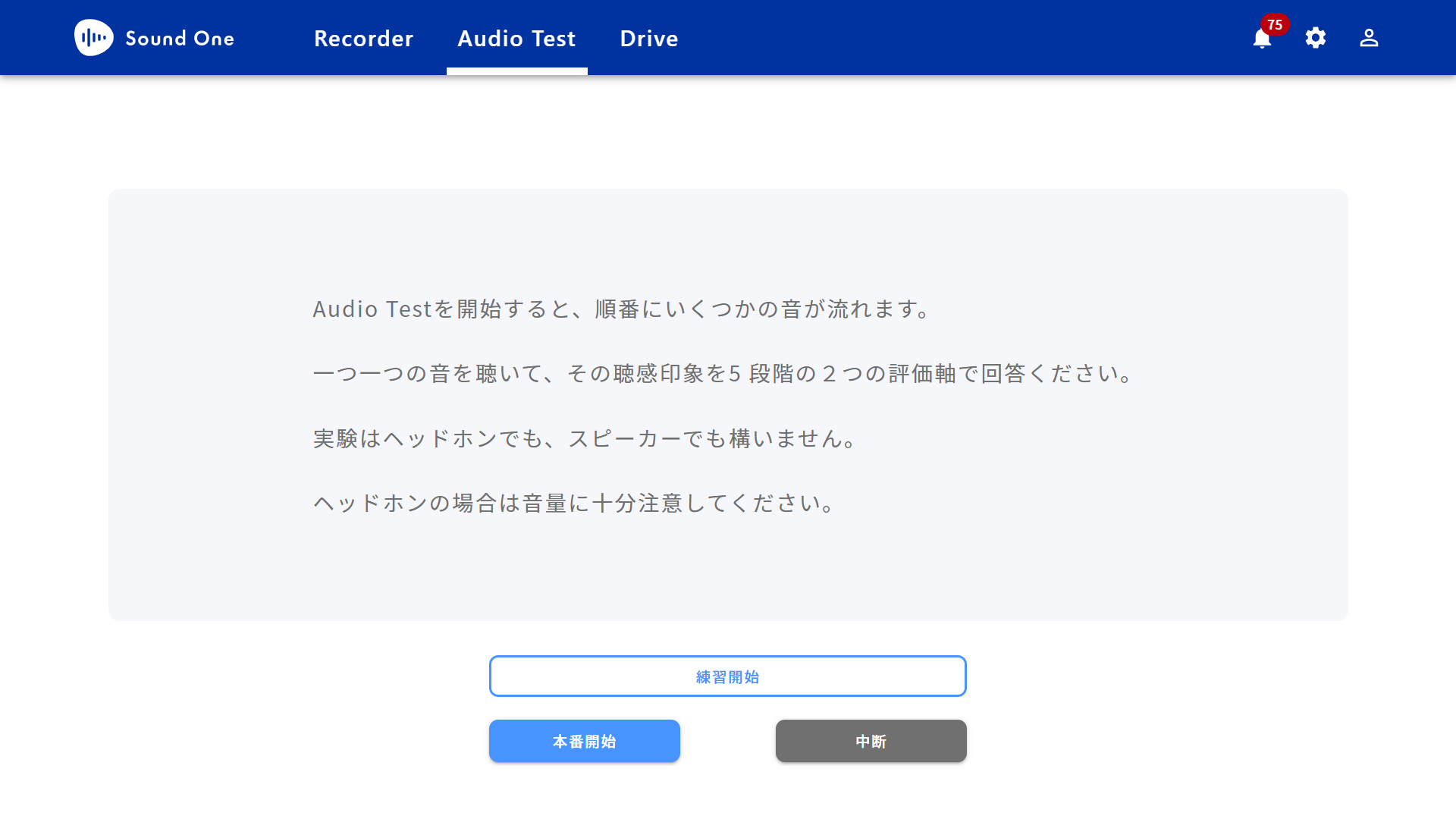Open settings with the gear icon

pos(1316,38)
